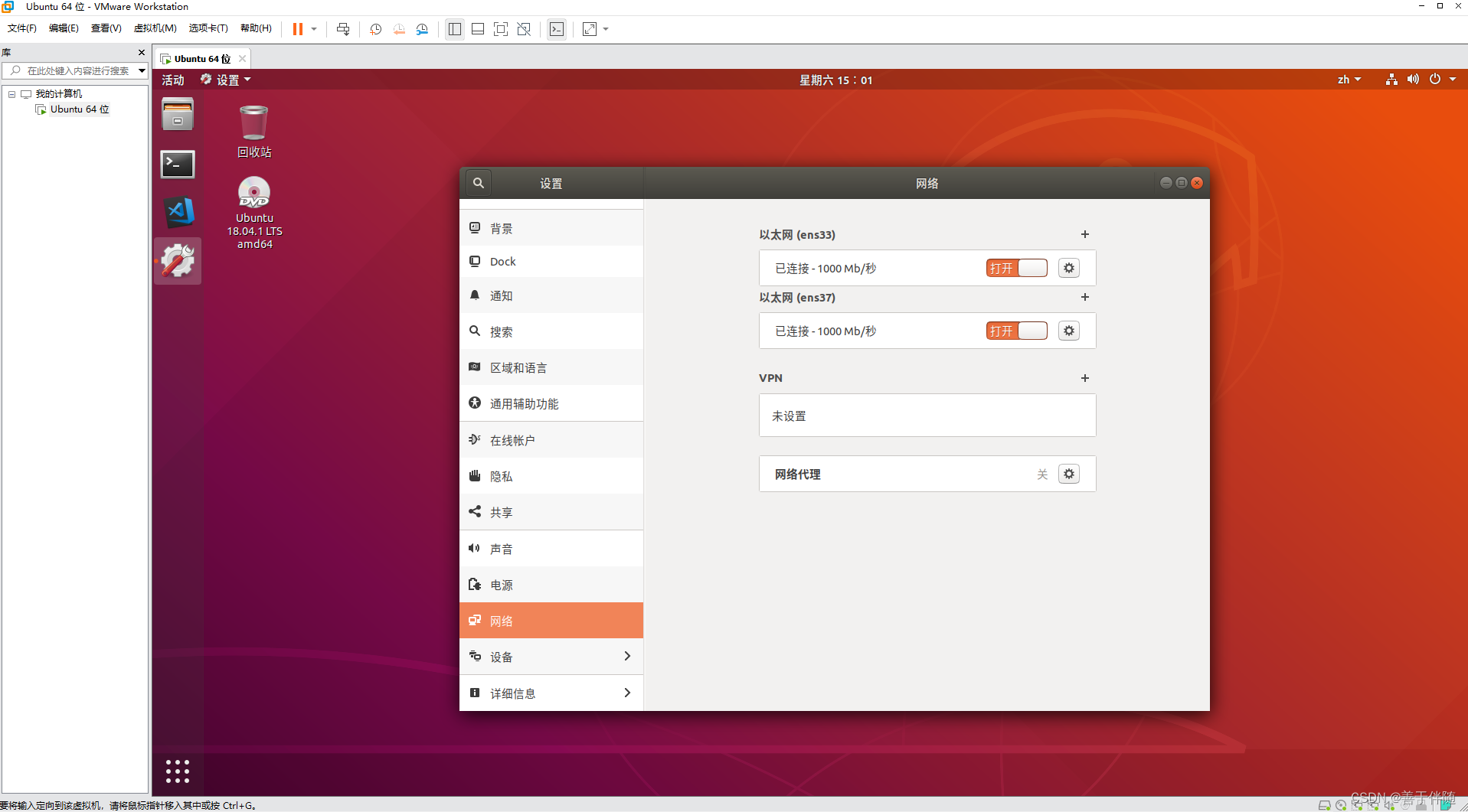
Task: Open the 编辑(E) menu
Action: coord(64,28)
